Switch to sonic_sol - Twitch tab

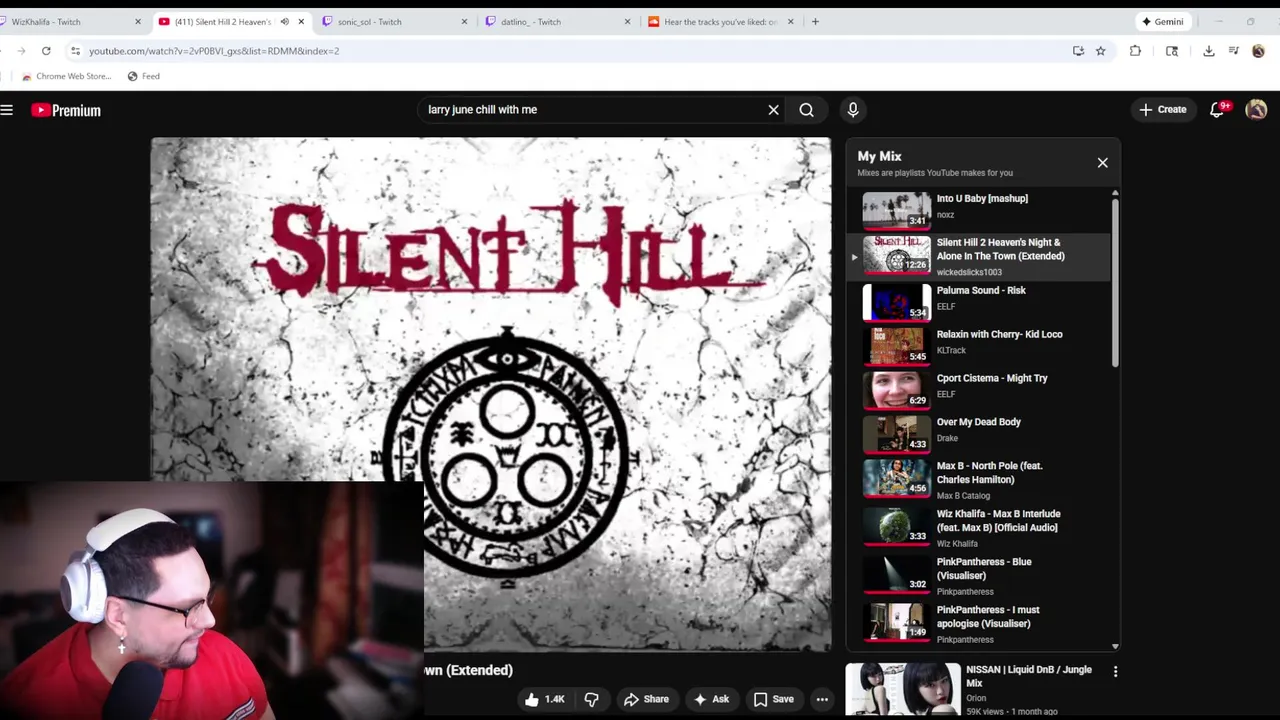click(x=391, y=21)
